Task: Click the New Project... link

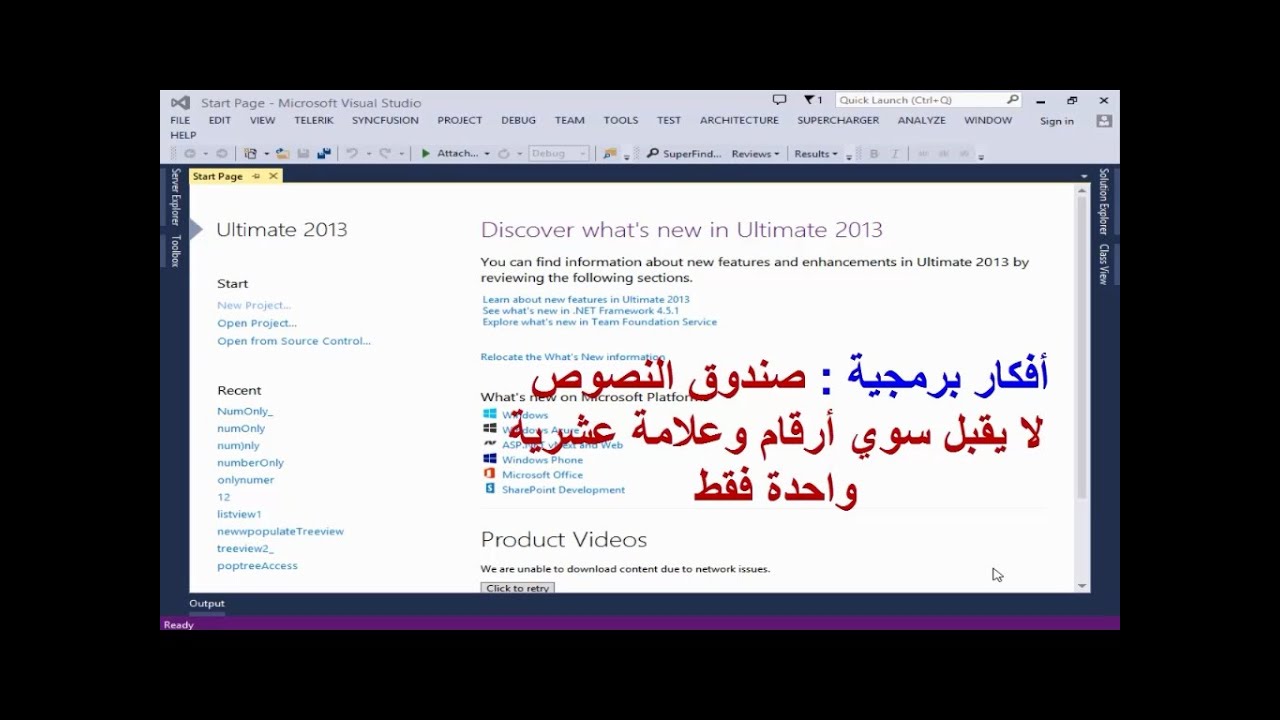Action: (254, 305)
